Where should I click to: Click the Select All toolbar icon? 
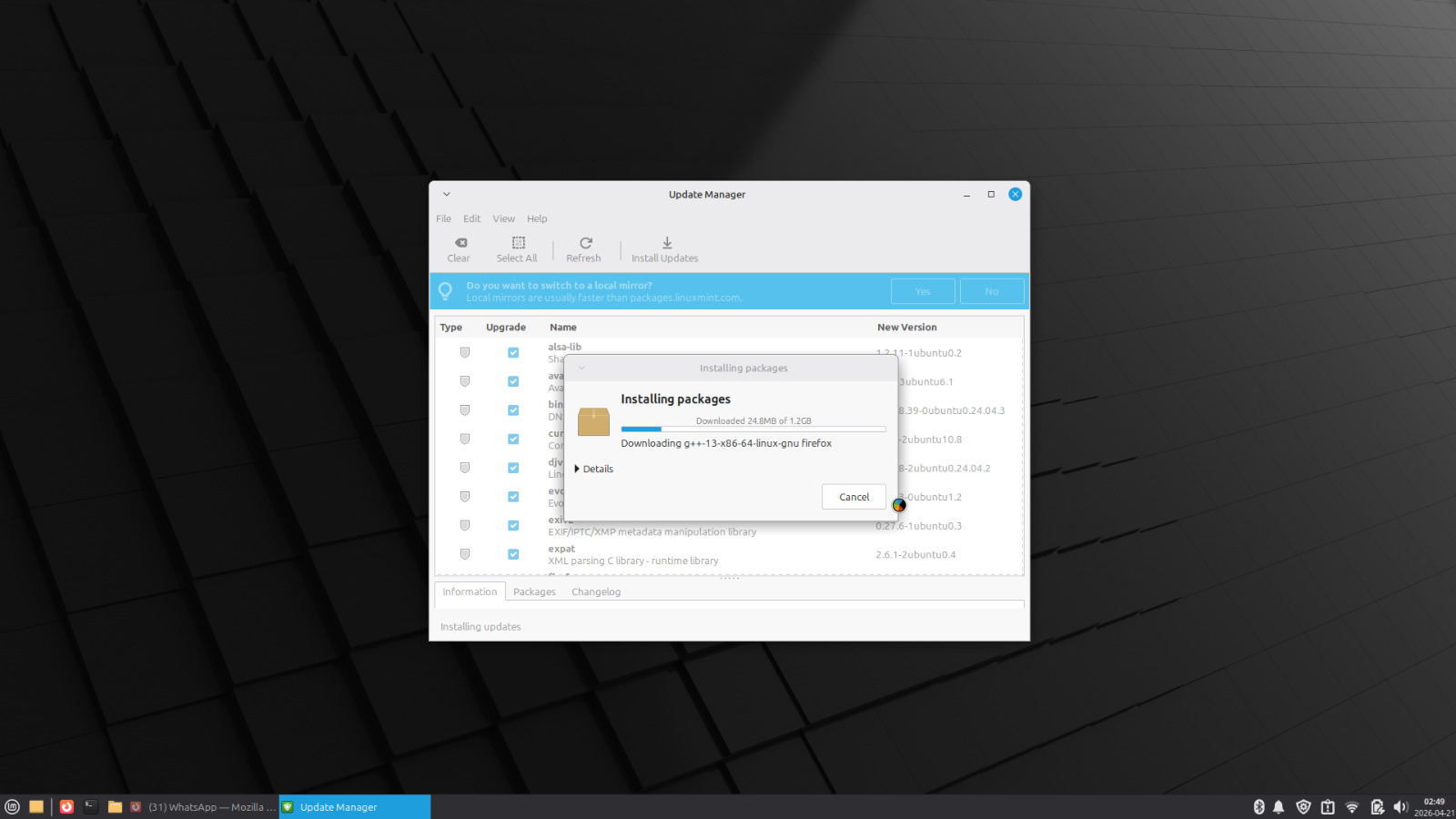[518, 243]
